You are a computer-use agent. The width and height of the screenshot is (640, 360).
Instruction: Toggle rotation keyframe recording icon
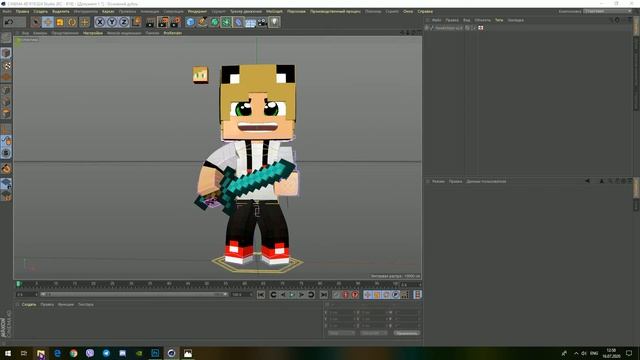(387, 295)
